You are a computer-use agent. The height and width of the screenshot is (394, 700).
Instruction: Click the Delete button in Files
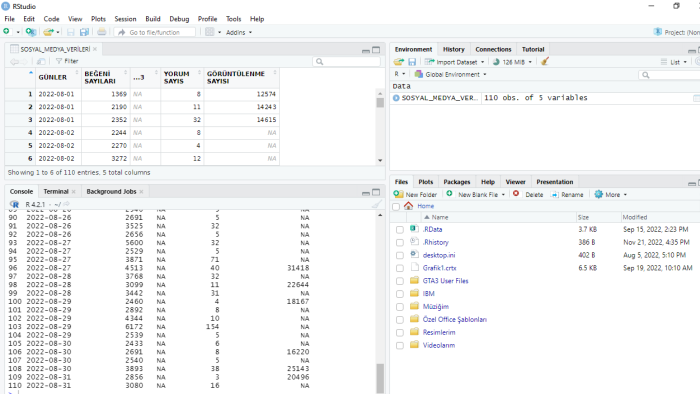click(528, 195)
